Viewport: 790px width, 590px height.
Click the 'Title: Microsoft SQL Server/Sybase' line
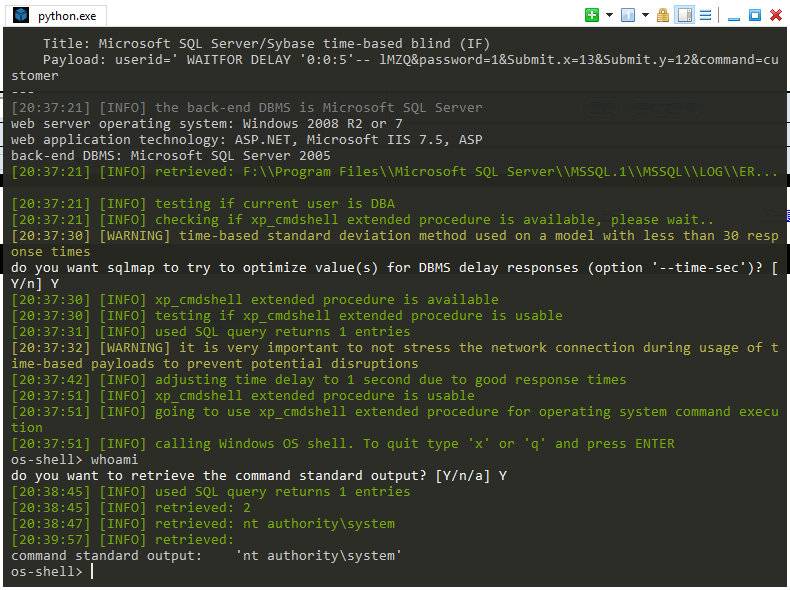[x=267, y=44]
